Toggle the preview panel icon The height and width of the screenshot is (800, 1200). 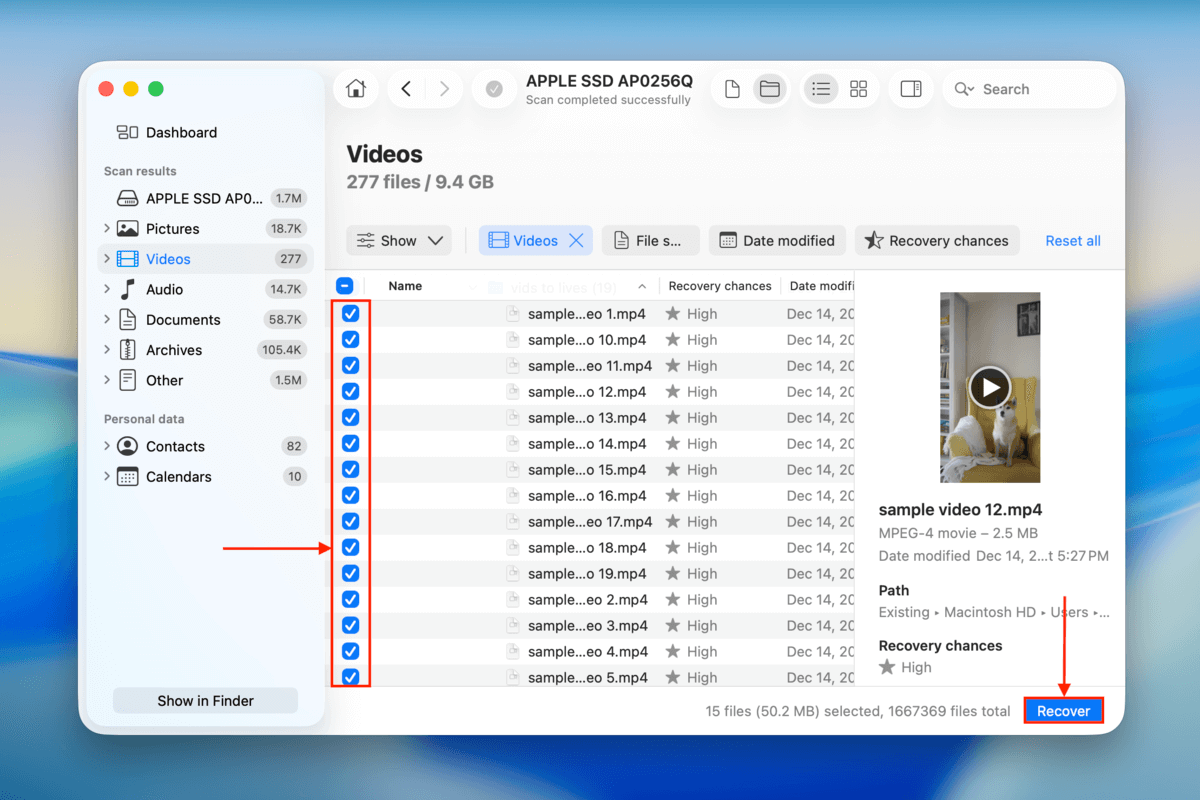(x=911, y=88)
